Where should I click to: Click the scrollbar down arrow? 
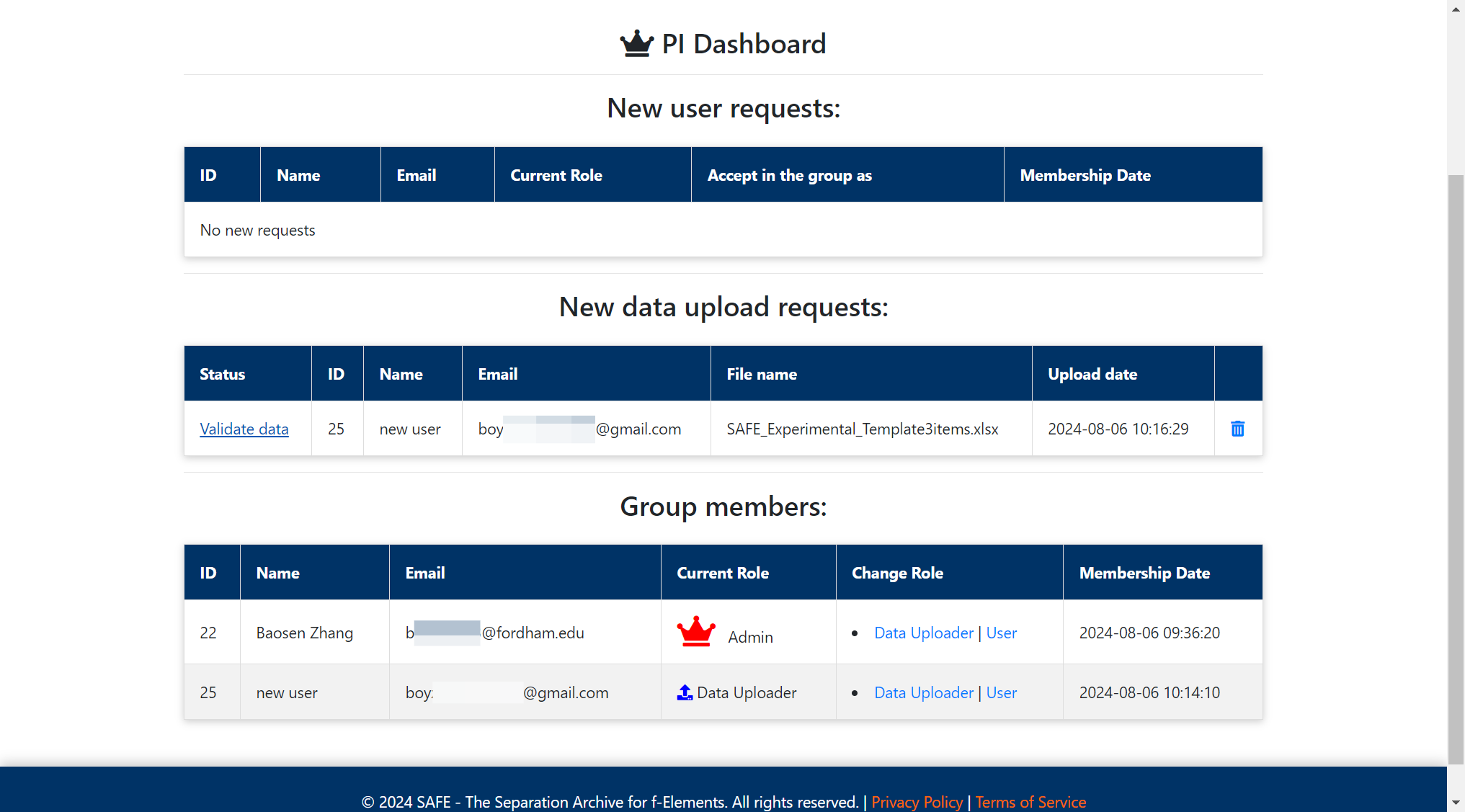[x=1456, y=803]
